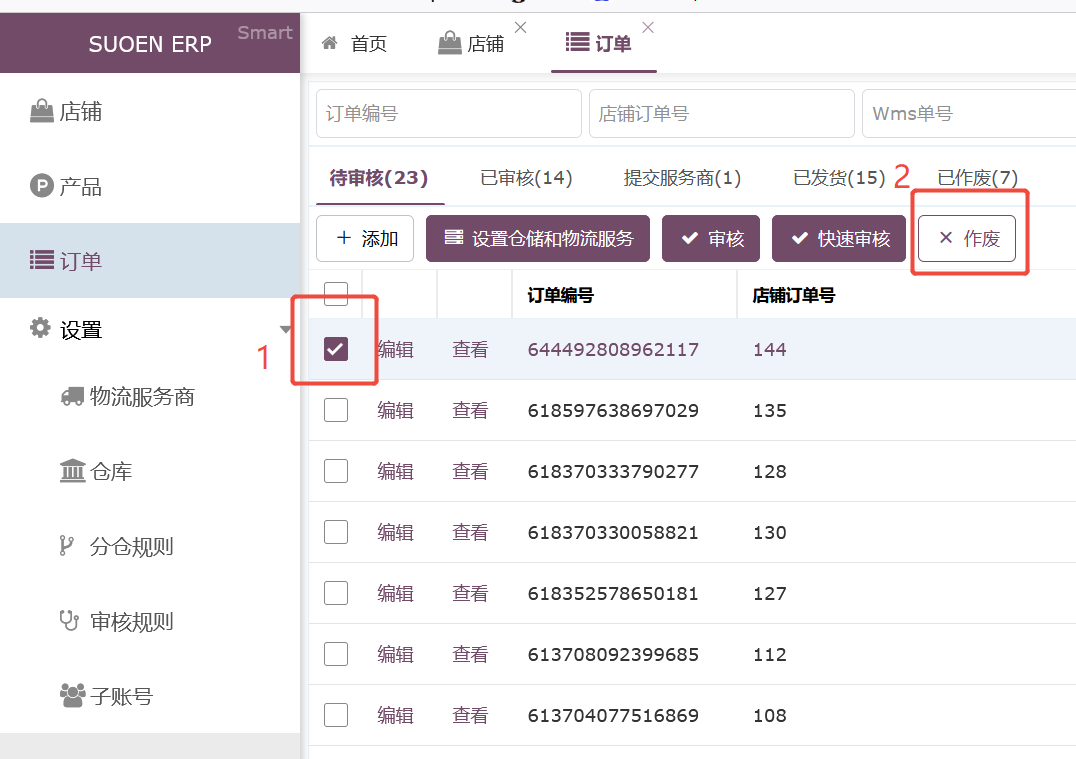Click 查看 for order 618352578650181

click(470, 594)
